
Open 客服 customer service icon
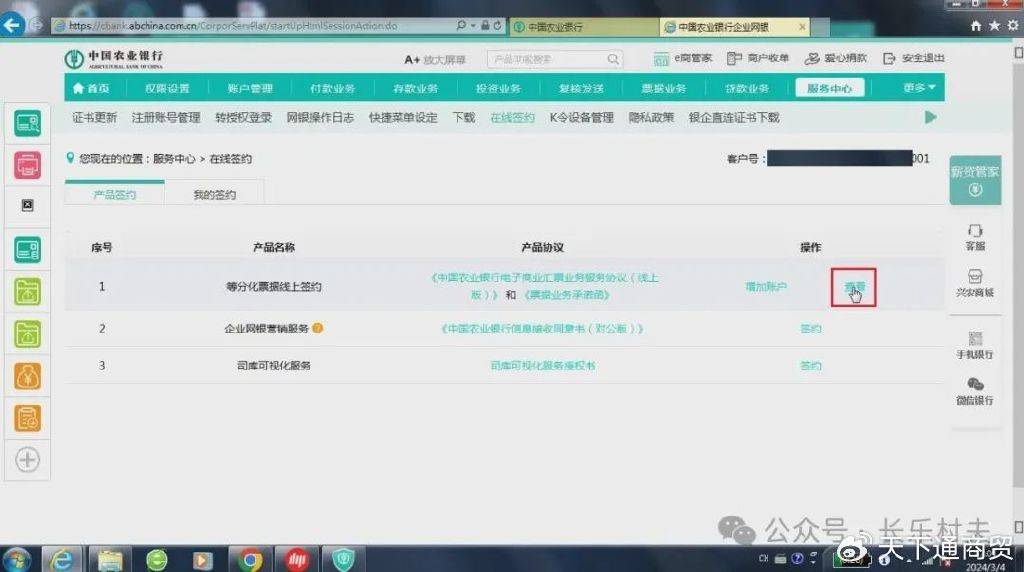(975, 237)
